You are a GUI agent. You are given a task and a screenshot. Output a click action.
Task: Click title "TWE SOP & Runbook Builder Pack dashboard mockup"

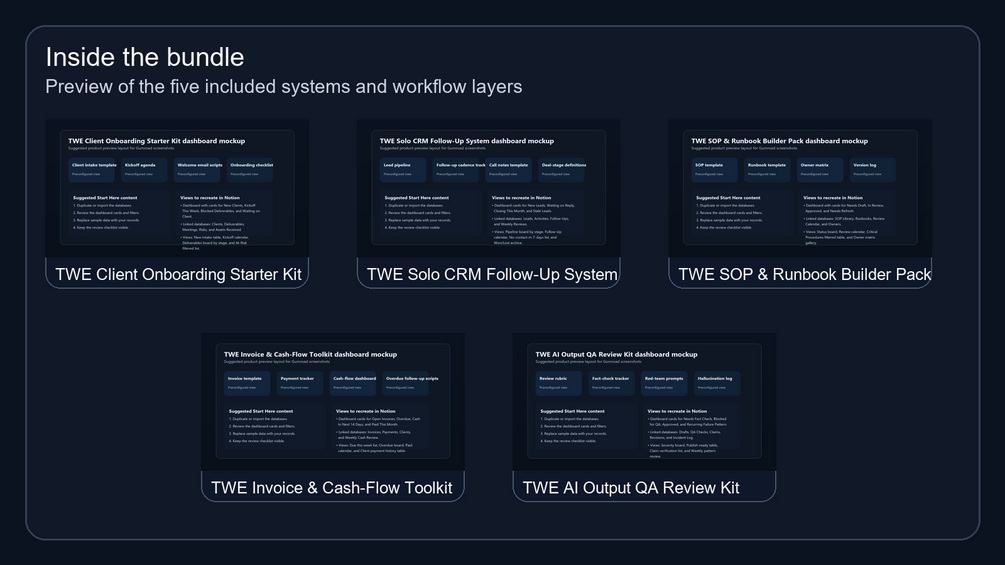point(779,141)
